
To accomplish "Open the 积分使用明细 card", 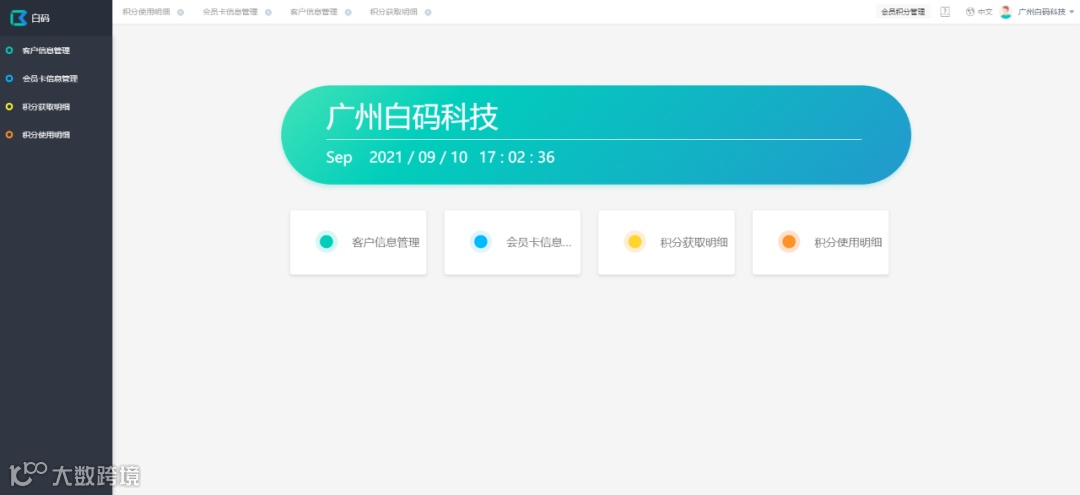I will point(820,242).
